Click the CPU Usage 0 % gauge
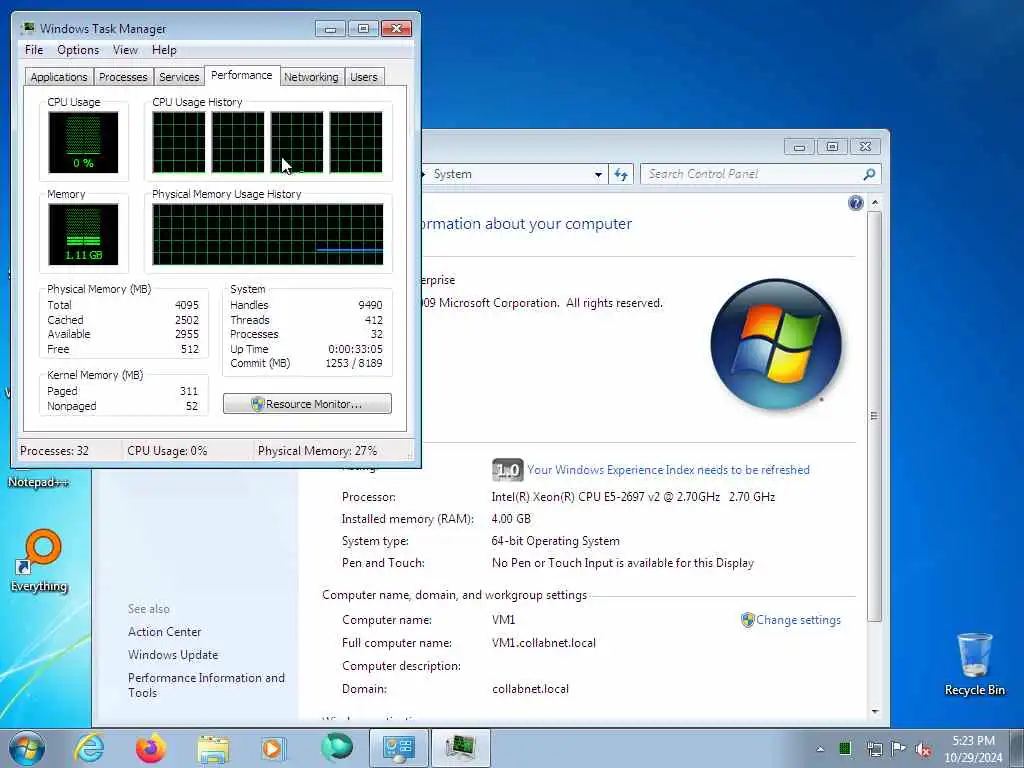The height and width of the screenshot is (768, 1024). (83, 142)
